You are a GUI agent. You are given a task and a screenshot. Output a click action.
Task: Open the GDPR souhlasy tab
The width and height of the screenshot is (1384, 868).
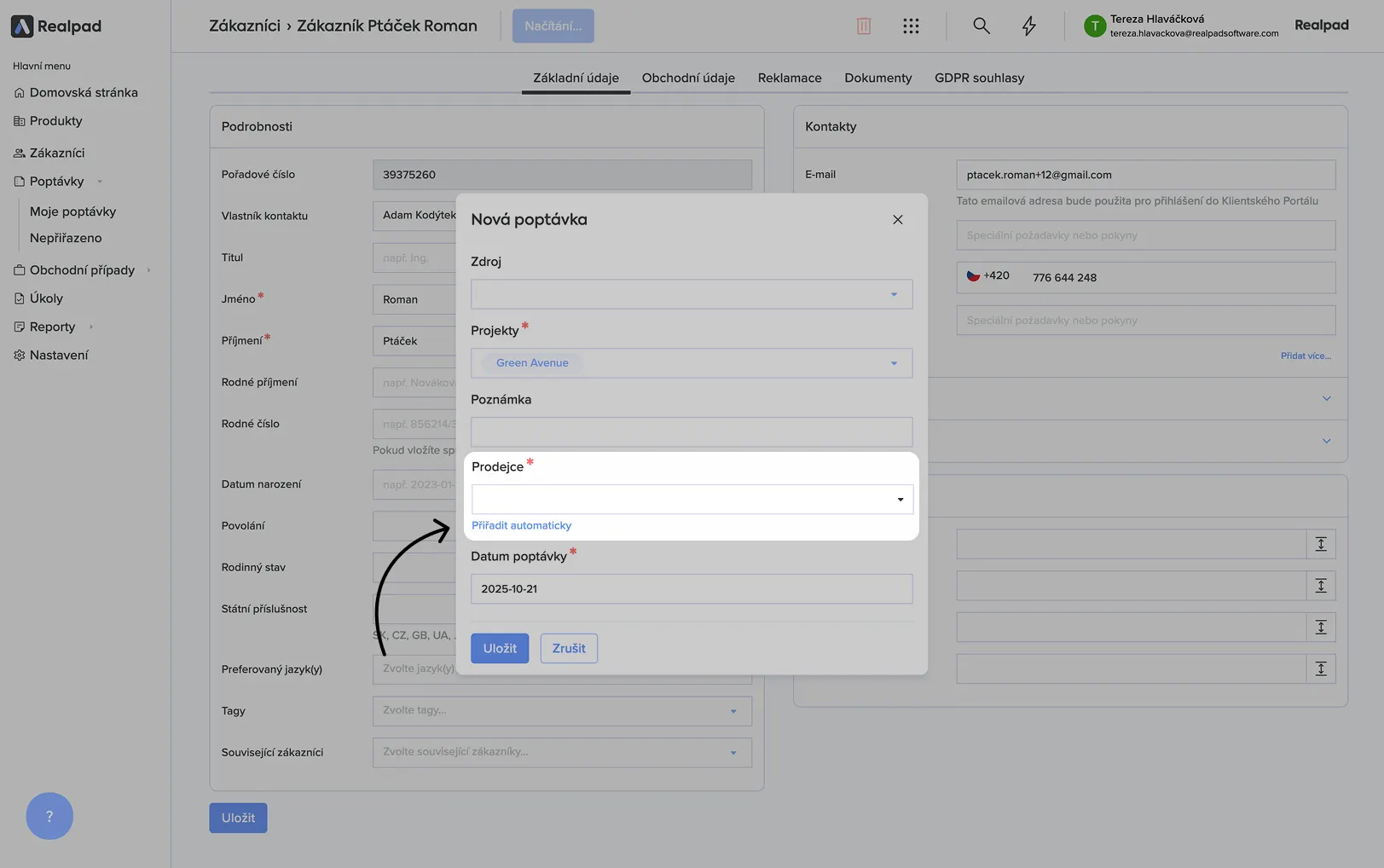coord(979,78)
